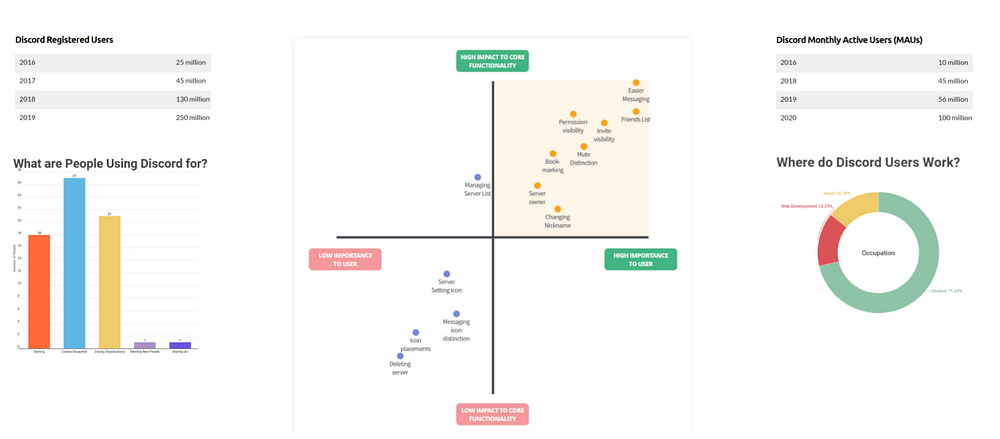Click the Permission visibility orange dot

[573, 114]
